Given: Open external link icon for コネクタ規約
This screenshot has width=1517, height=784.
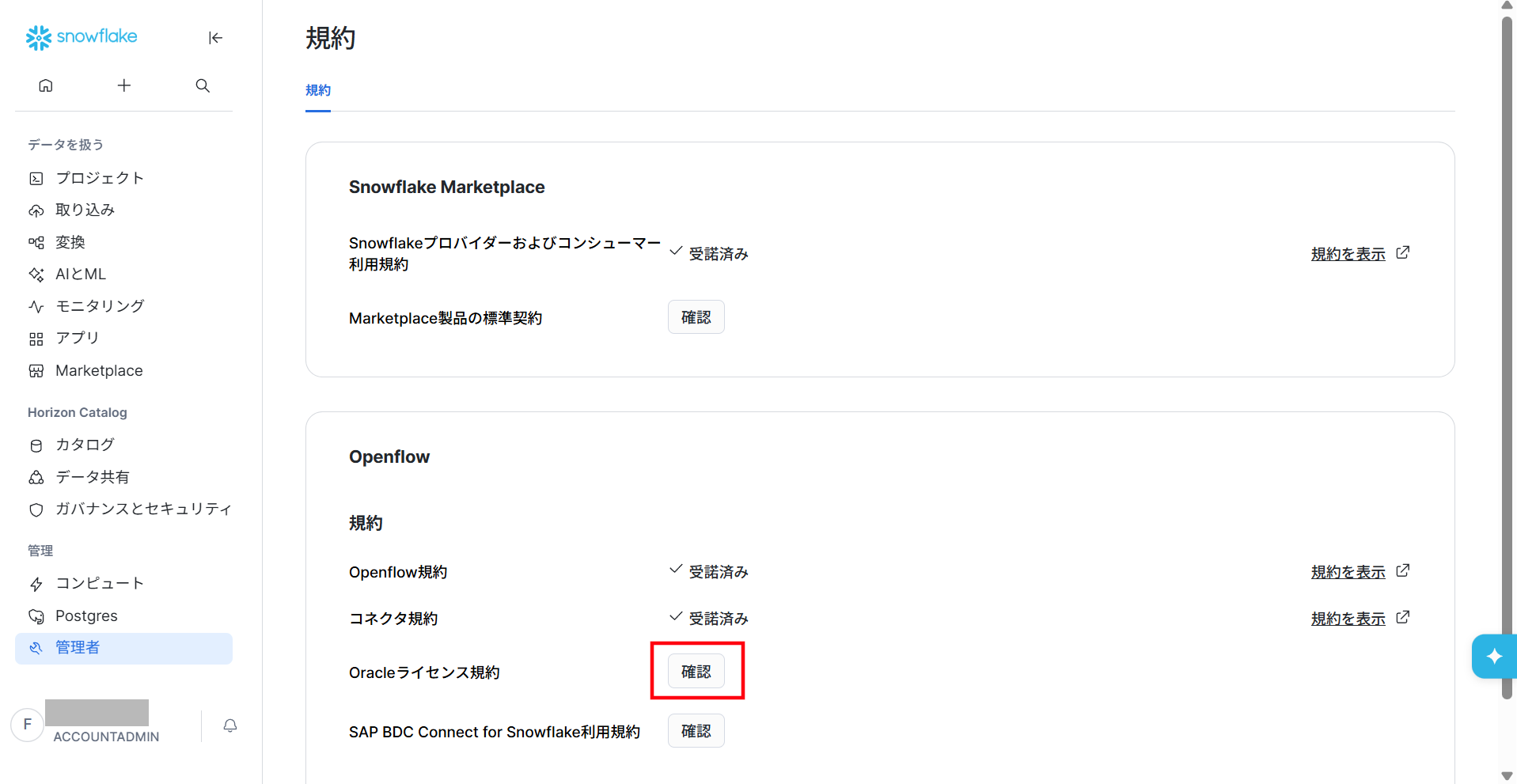Looking at the screenshot, I should (1403, 617).
